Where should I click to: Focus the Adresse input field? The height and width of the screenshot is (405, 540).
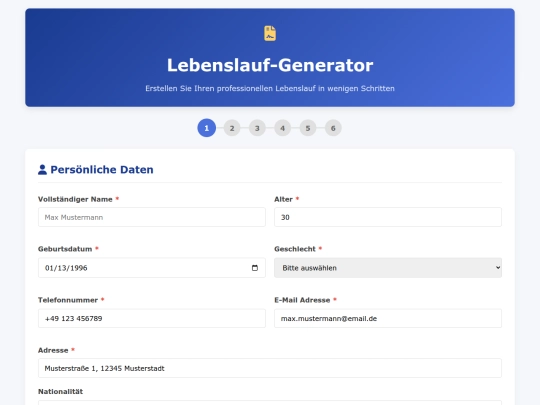(x=270, y=368)
